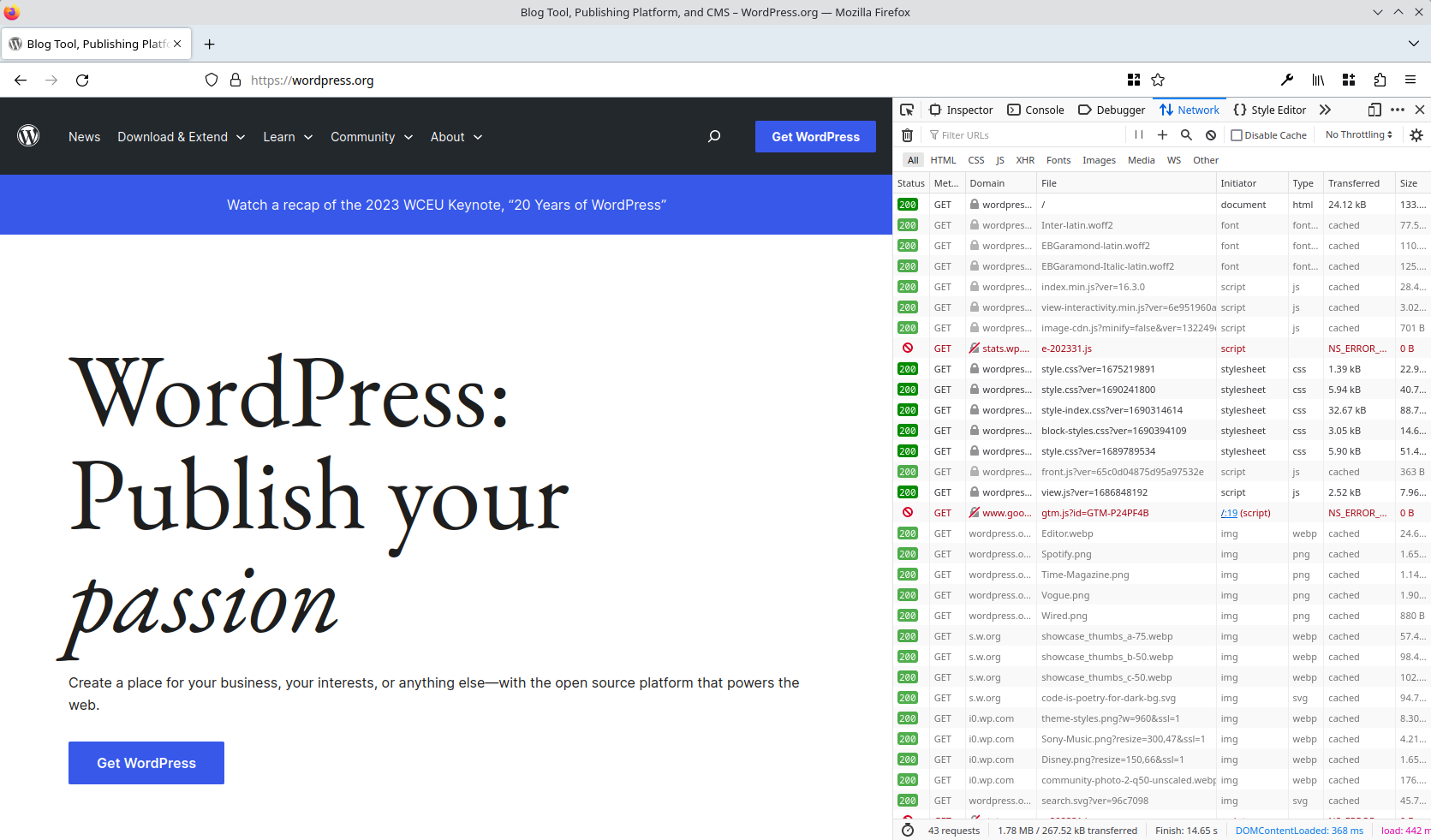1431x840 pixels.
Task: Open the site search magnifier icon
Action: [714, 136]
